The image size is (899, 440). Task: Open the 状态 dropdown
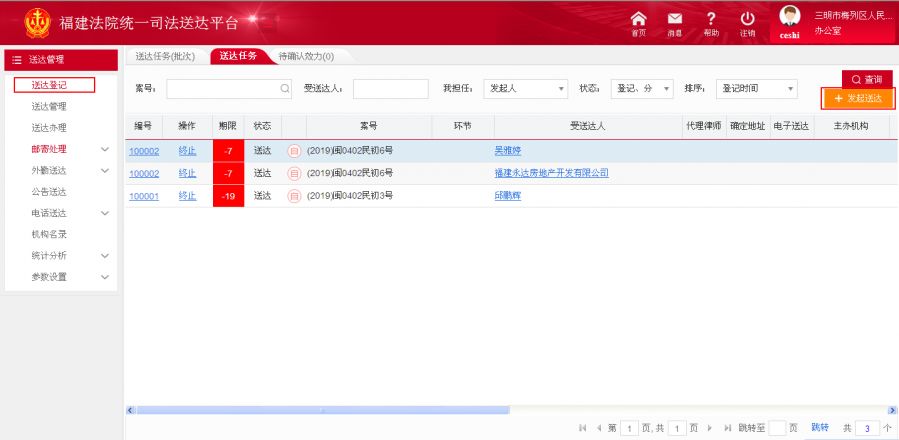coord(642,89)
